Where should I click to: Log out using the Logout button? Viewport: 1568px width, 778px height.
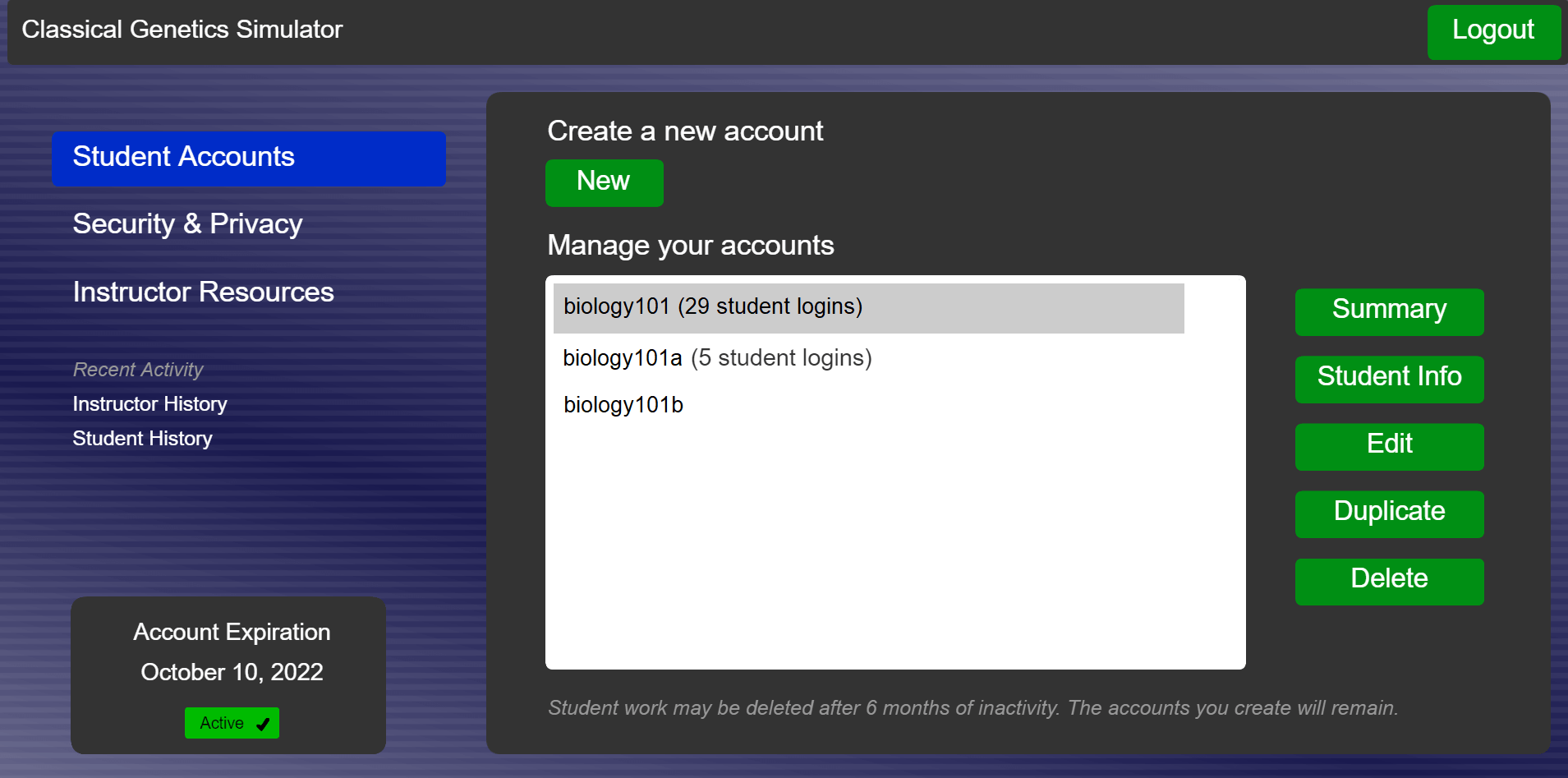[x=1492, y=31]
